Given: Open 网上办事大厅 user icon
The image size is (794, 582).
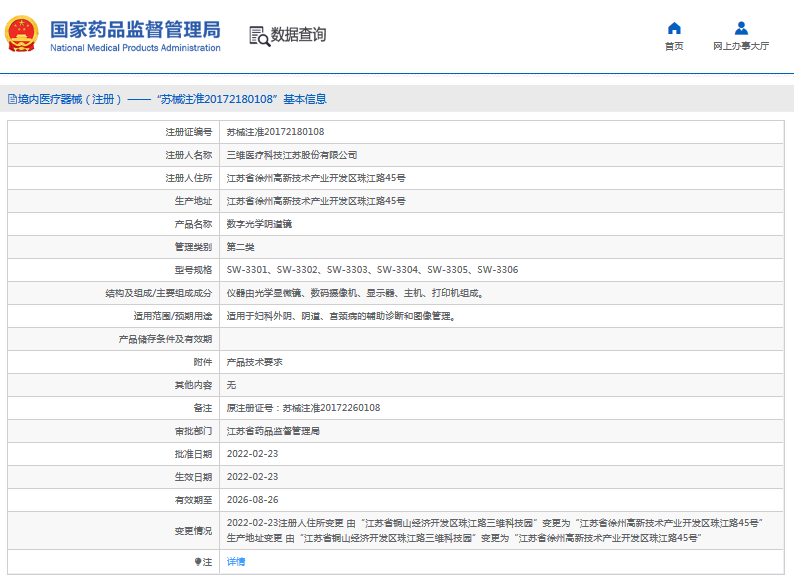Looking at the screenshot, I should pyautogui.click(x=741, y=28).
